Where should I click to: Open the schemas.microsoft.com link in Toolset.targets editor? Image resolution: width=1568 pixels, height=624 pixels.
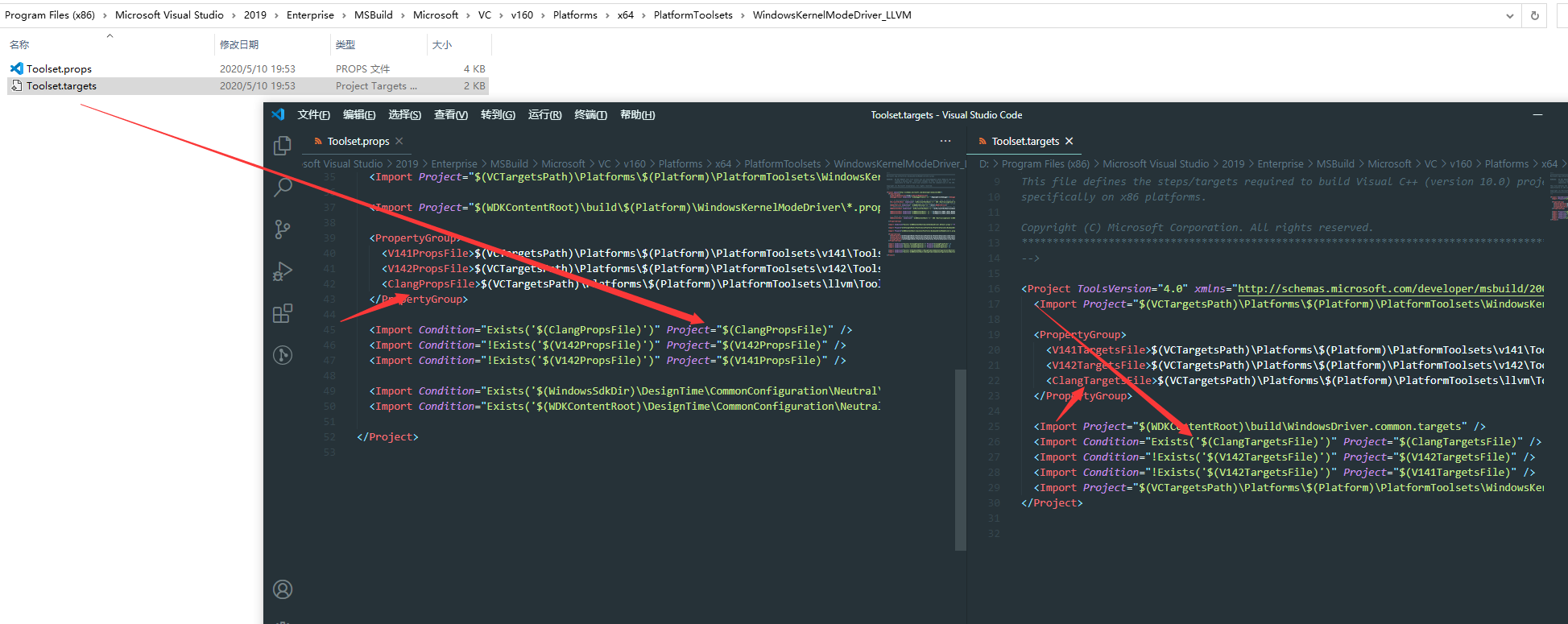(1391, 288)
